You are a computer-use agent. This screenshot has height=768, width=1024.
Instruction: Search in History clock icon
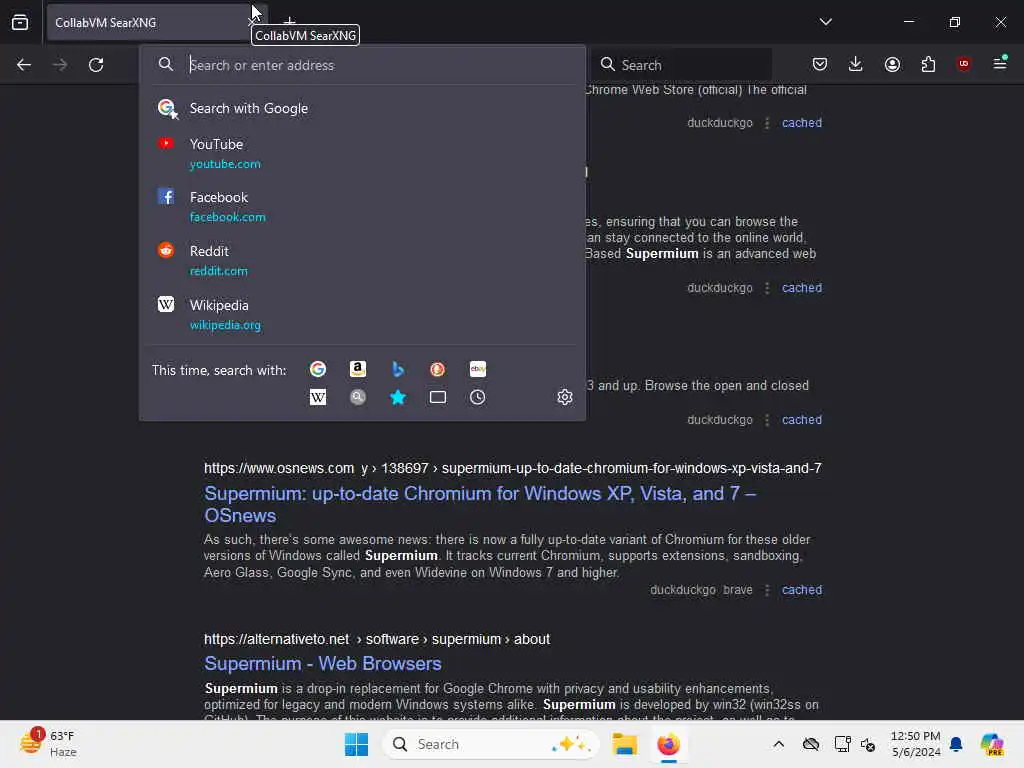click(x=478, y=397)
